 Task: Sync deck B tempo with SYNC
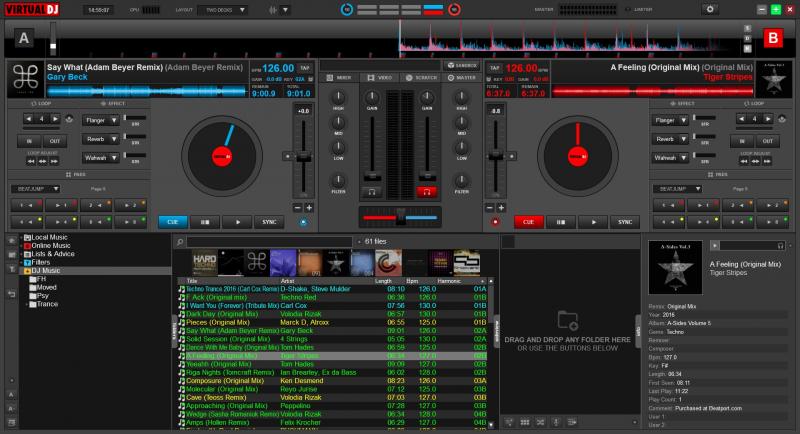pos(624,222)
